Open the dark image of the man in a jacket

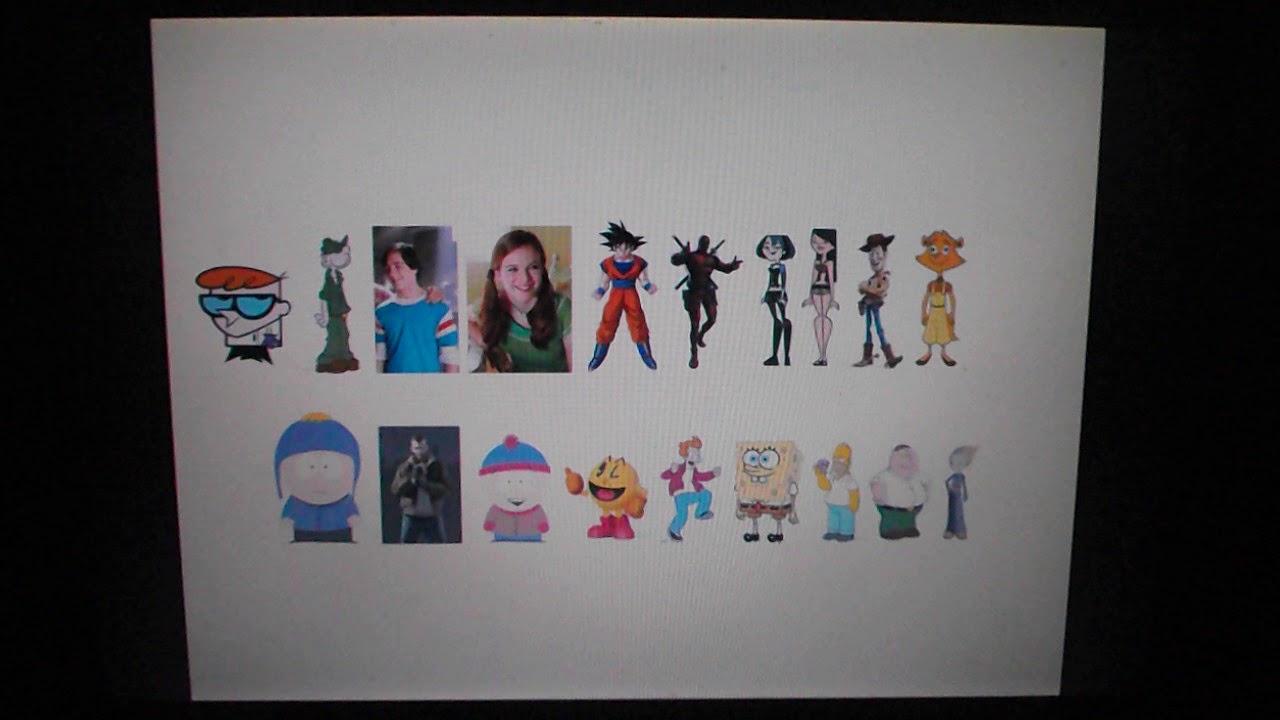[x=420, y=485]
